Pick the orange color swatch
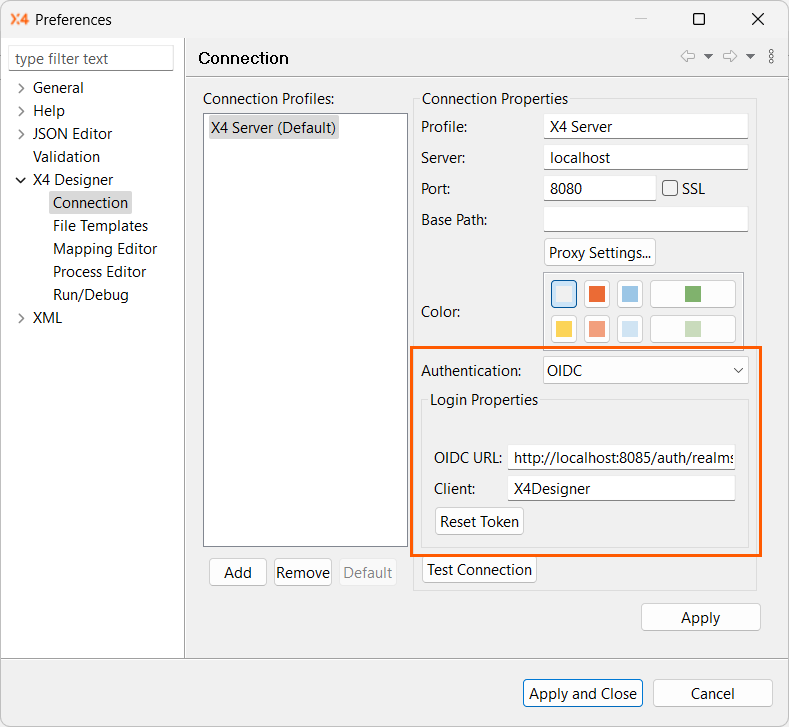Screen dimensions: 789x727 point(597,294)
